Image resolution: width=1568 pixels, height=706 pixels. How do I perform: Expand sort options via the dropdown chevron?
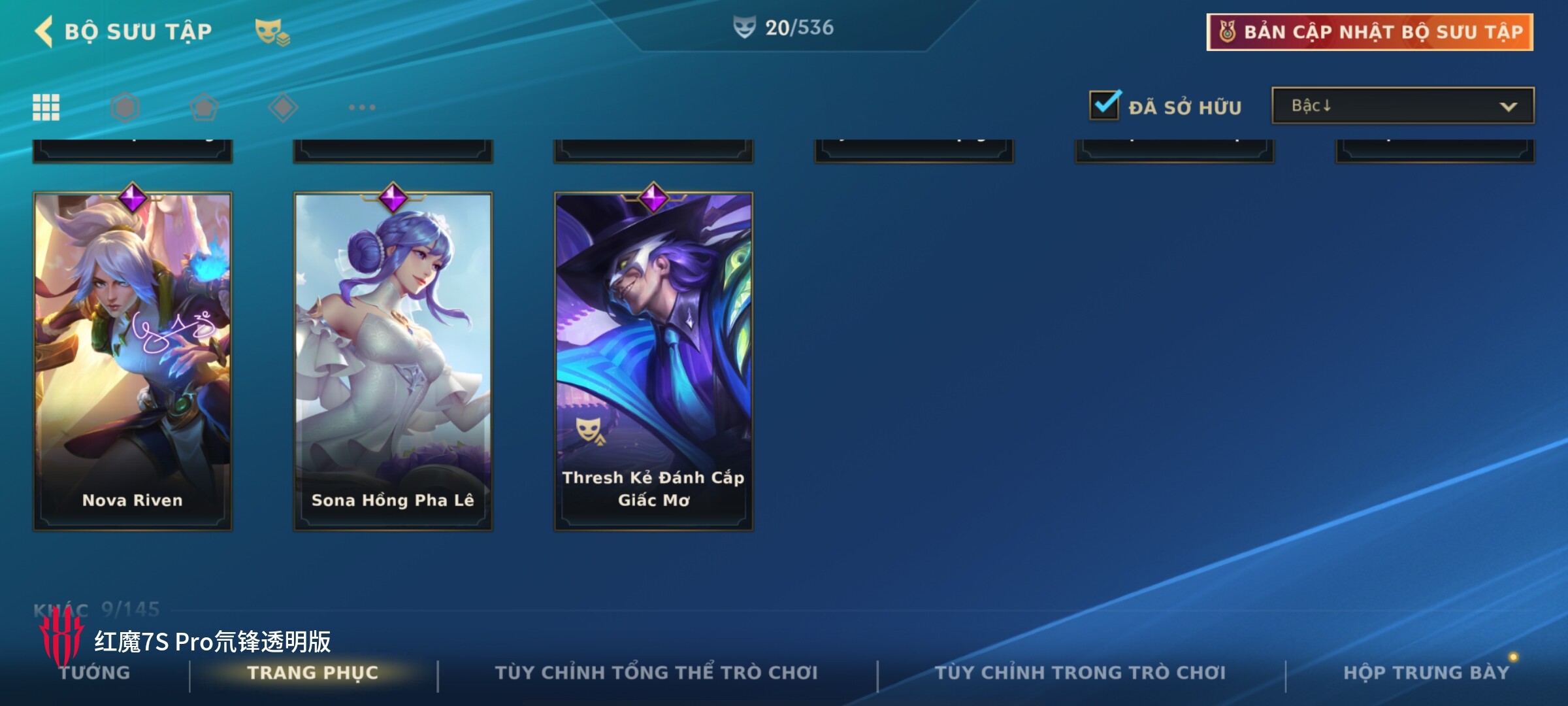pyautogui.click(x=1508, y=107)
